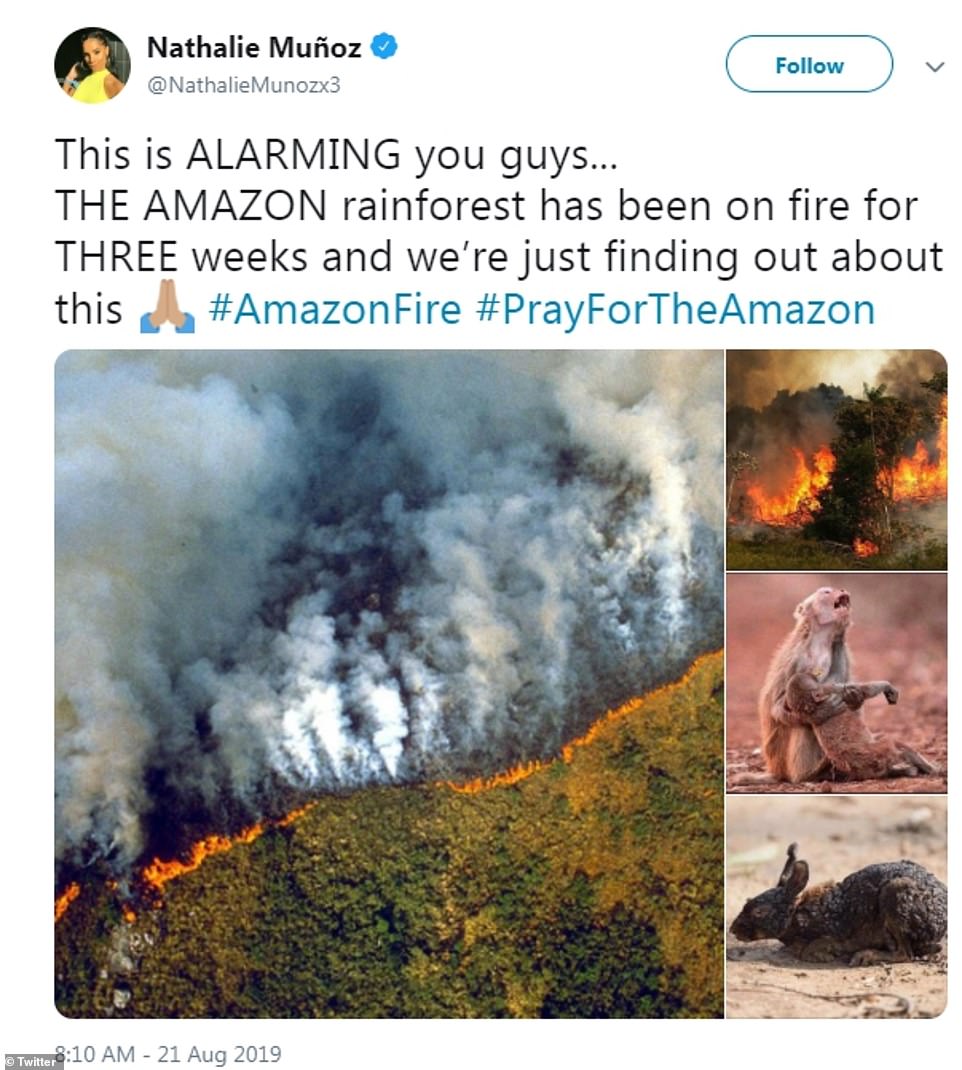
Task: Click the Twitter copyright watermark
Action: 32,1061
